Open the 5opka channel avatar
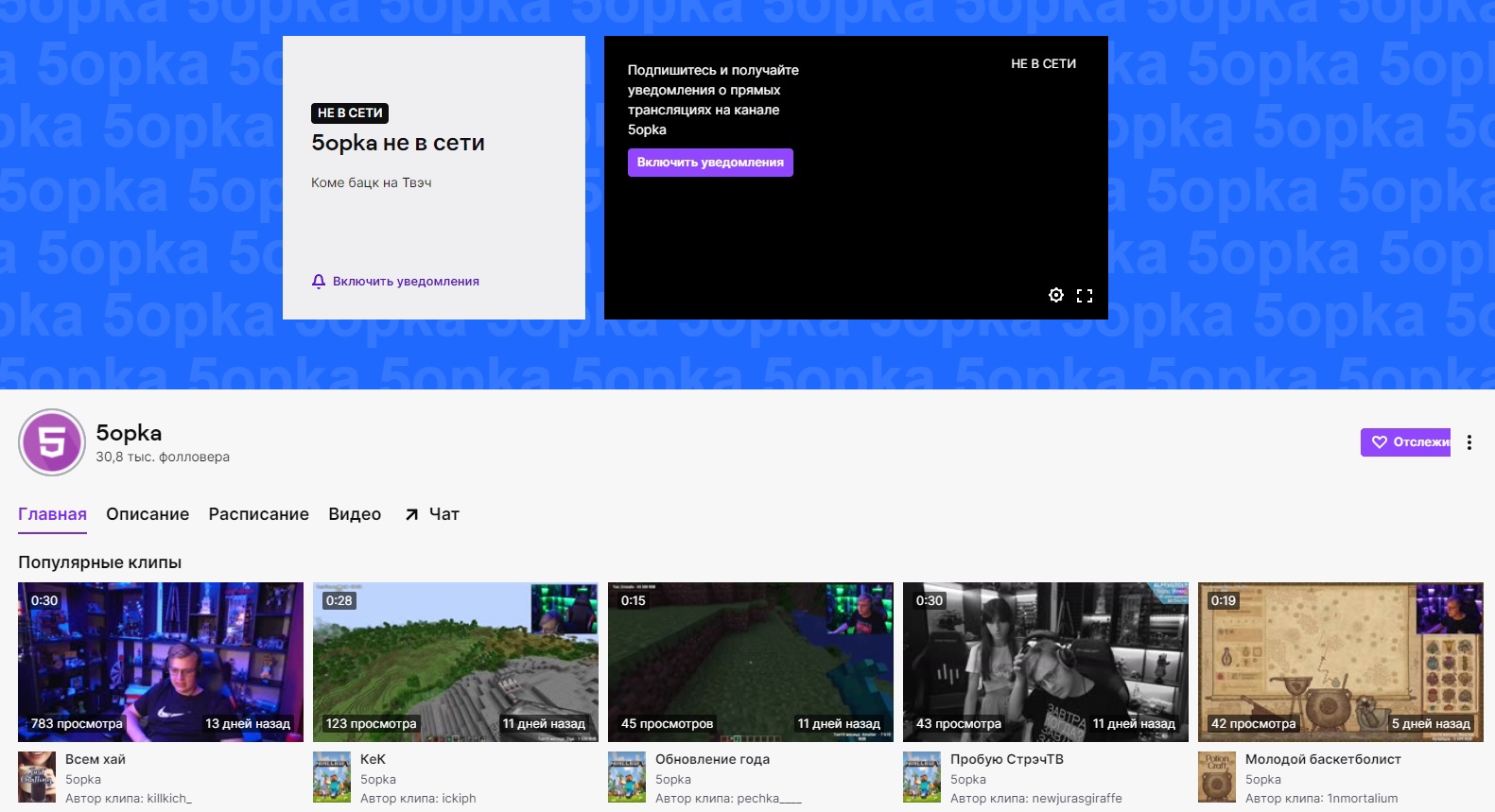1495x812 pixels. 52,442
